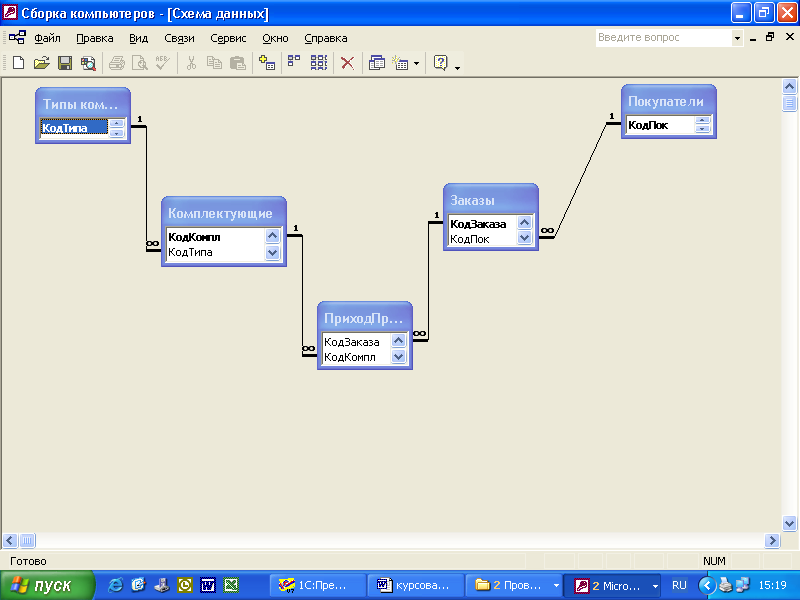Click the Show Table icon with the plus
Image resolution: width=800 pixels, height=600 pixels.
(x=266, y=63)
